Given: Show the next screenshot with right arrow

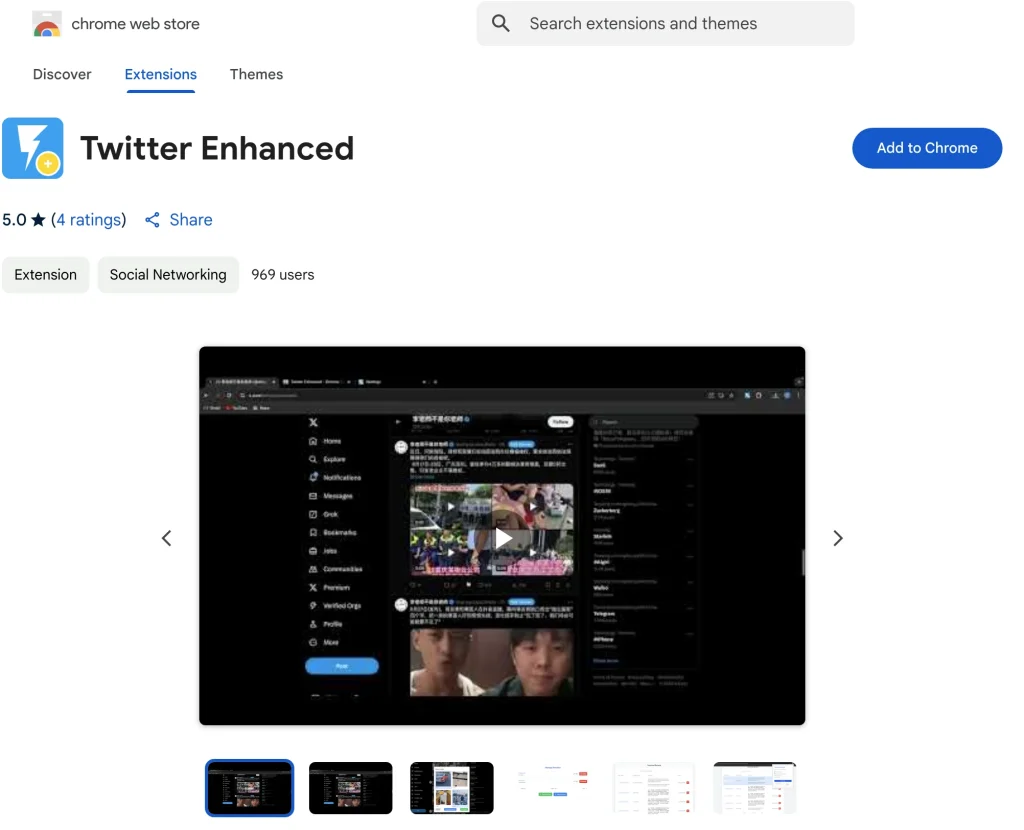Looking at the screenshot, I should pos(838,538).
